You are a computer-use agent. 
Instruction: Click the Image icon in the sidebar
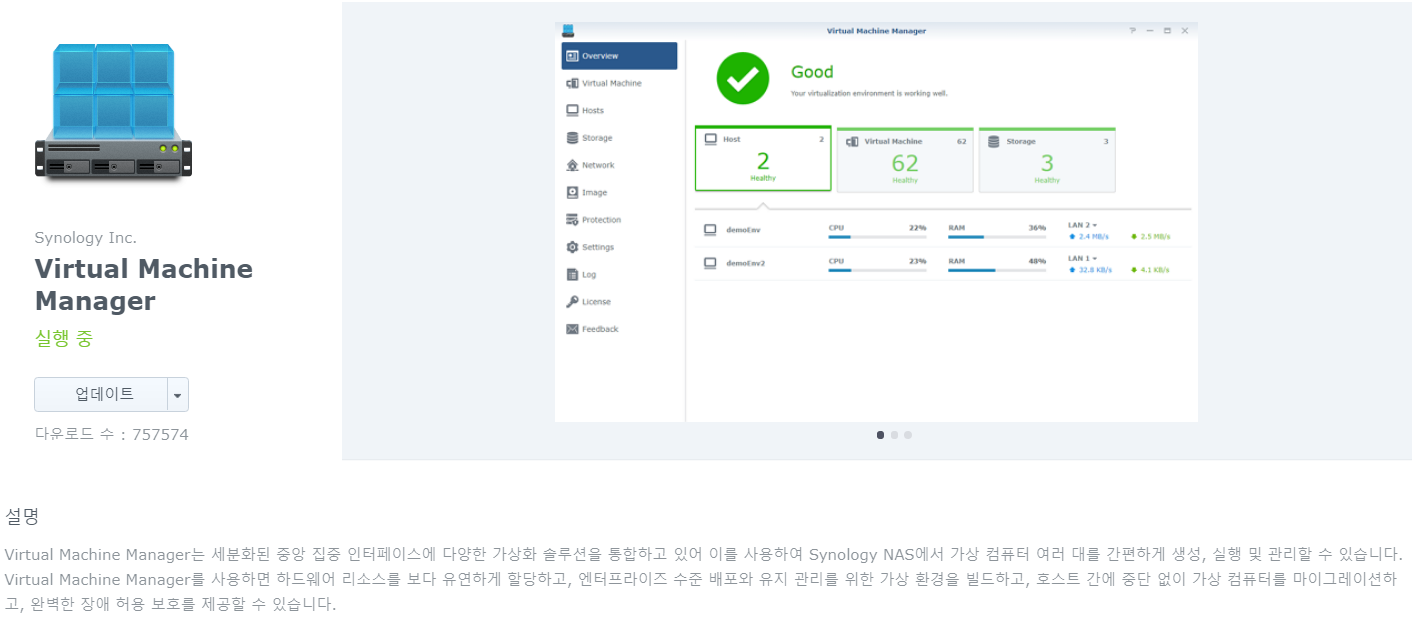coord(572,192)
